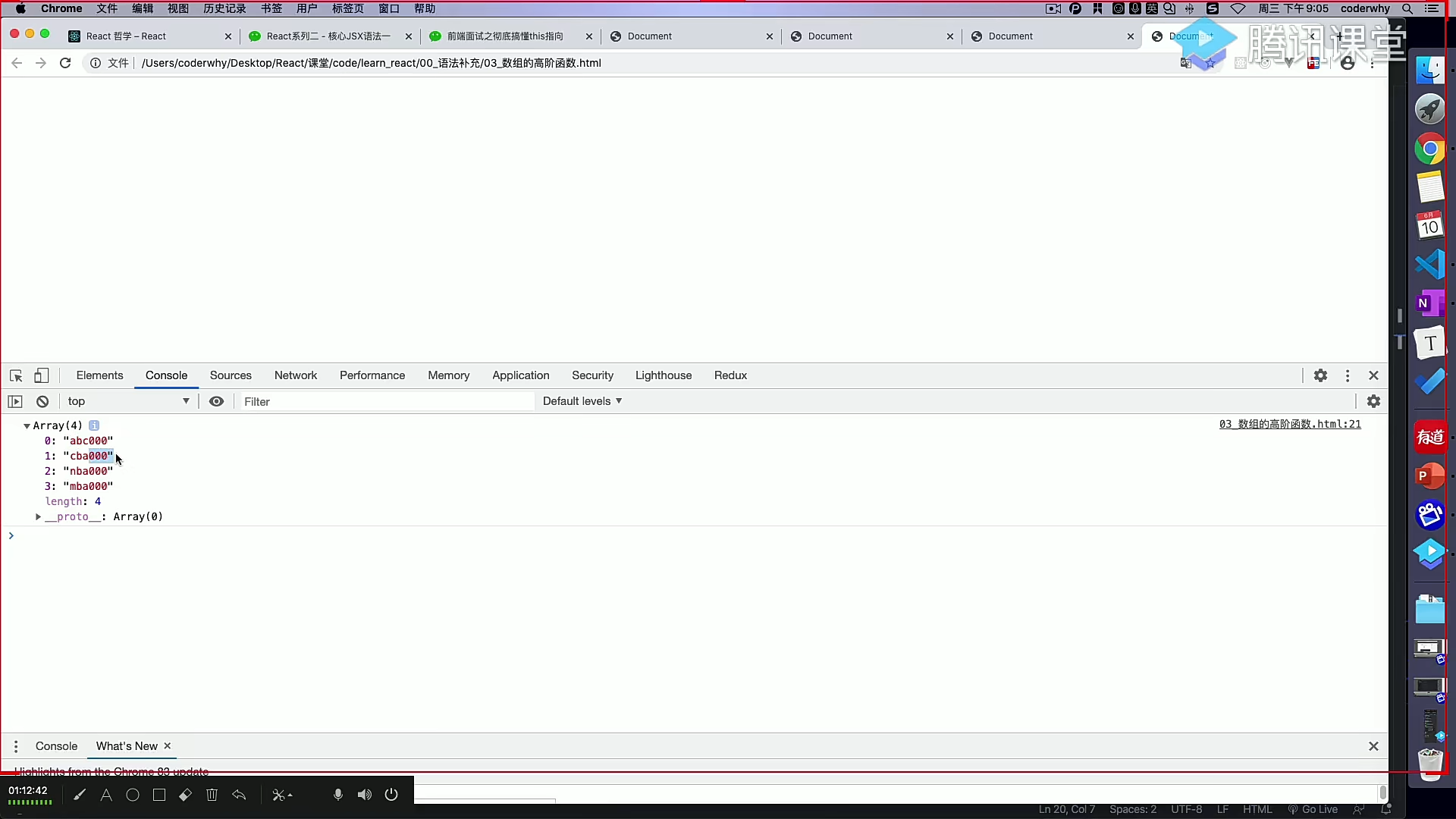Toggle the device toolbar icon
Screen dimensions: 1456x819
tap(42, 375)
